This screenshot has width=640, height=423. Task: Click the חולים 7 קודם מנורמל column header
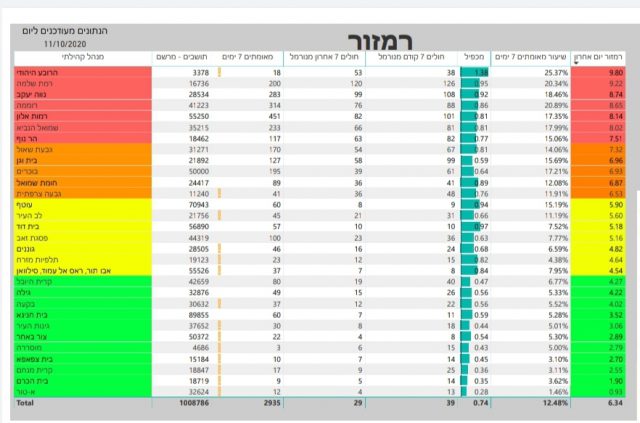click(x=417, y=59)
